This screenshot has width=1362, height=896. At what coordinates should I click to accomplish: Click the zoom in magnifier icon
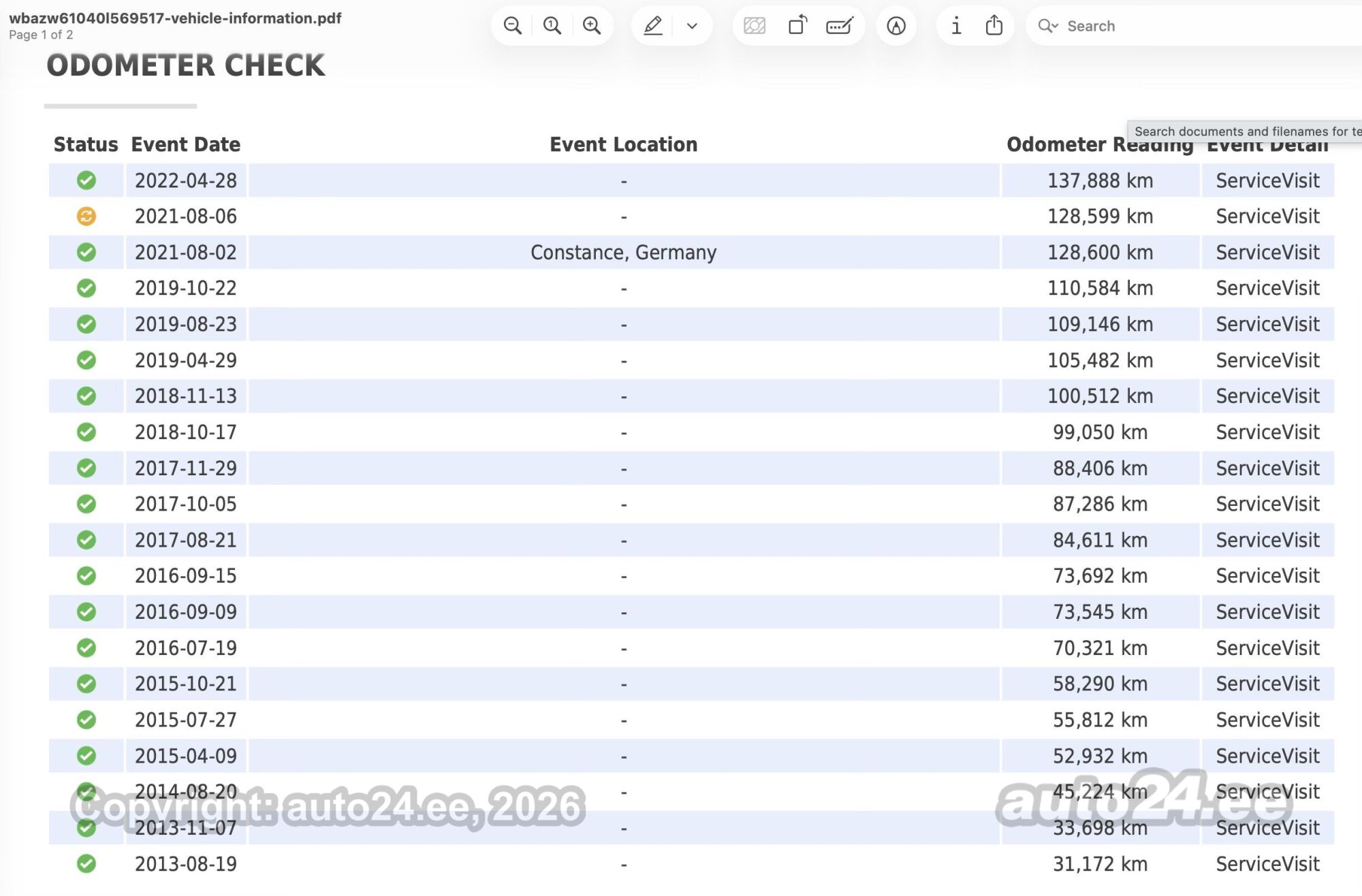[592, 26]
